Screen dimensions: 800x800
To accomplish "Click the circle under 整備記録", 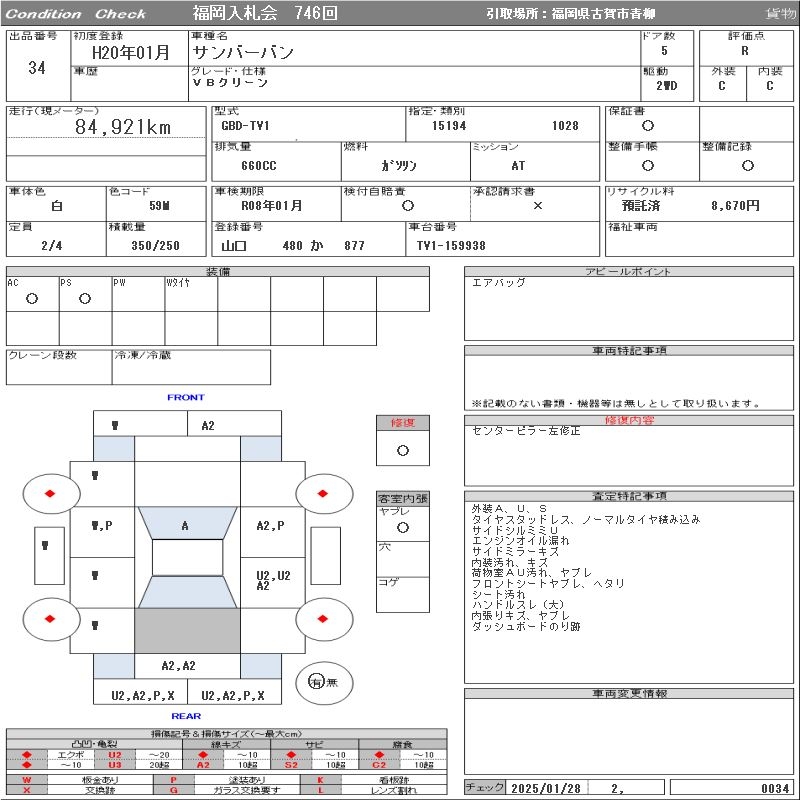I will click(x=747, y=165).
